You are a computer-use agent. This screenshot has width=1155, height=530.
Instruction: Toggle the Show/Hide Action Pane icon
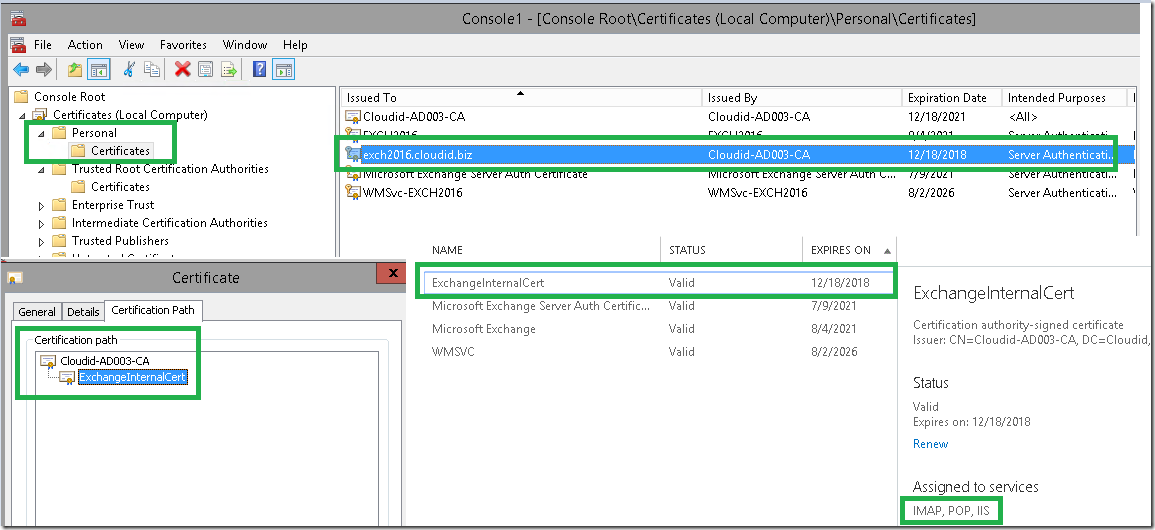[284, 70]
